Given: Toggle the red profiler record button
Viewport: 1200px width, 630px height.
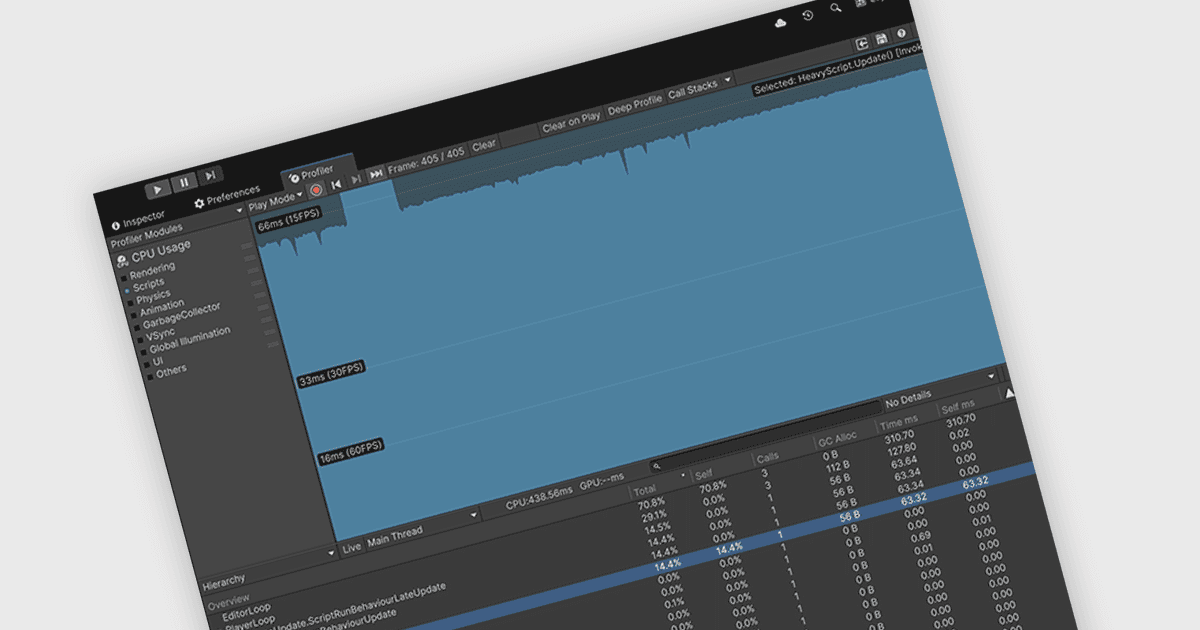Looking at the screenshot, I should pos(316,189).
